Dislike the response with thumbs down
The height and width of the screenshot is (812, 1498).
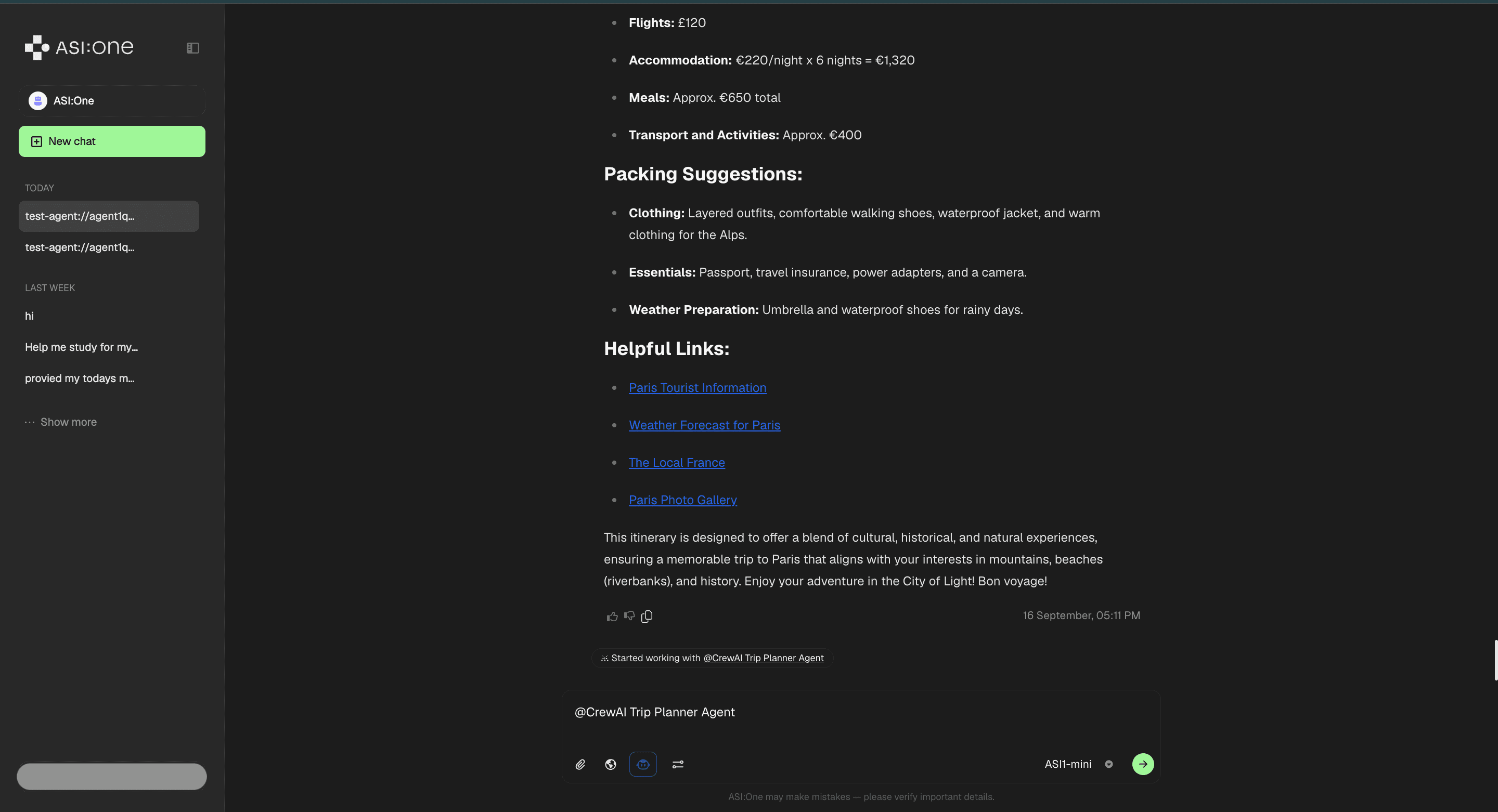[629, 616]
